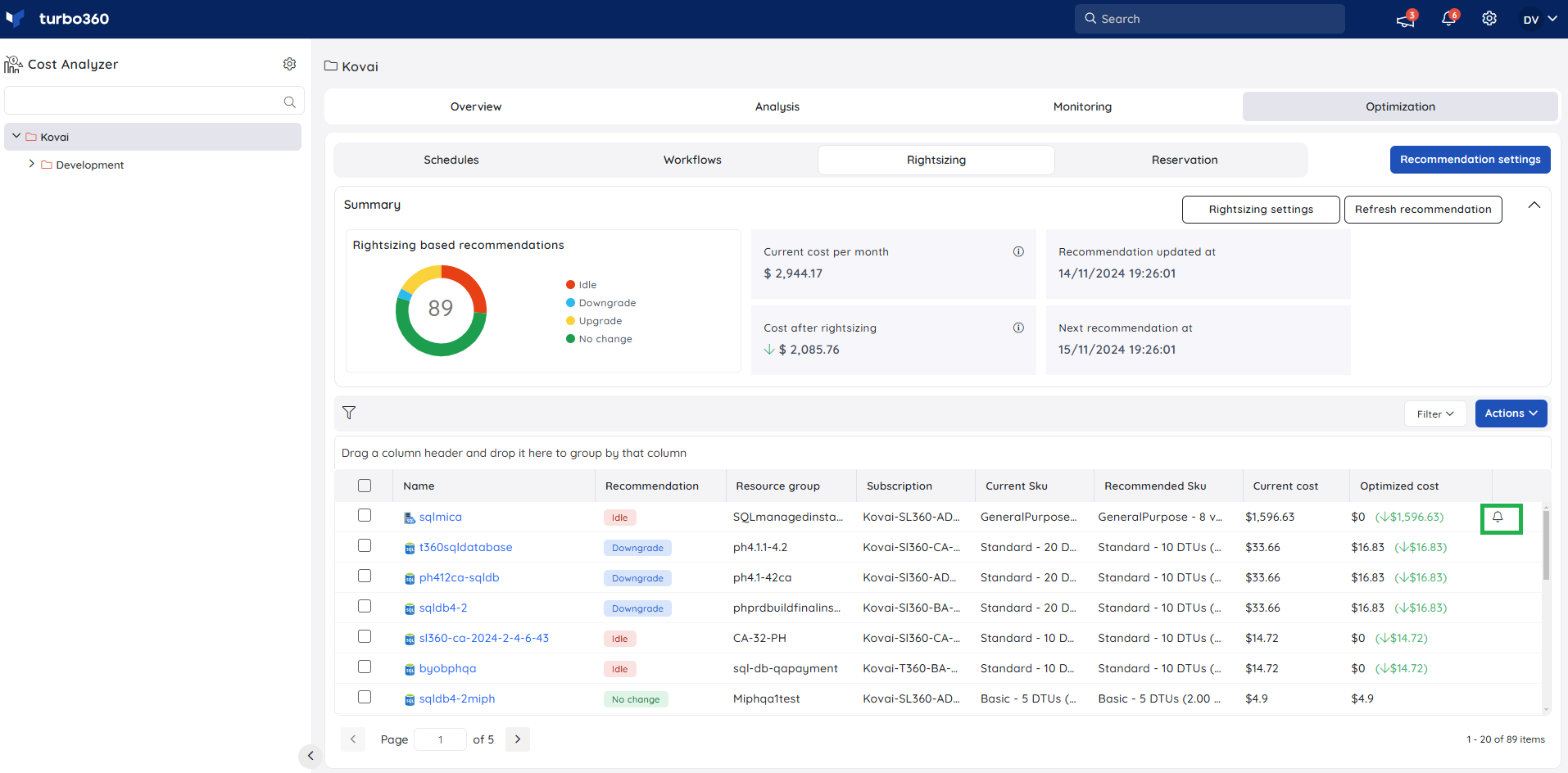1568x773 pixels.
Task: Click the sidebar search magnifier icon
Action: click(x=289, y=102)
